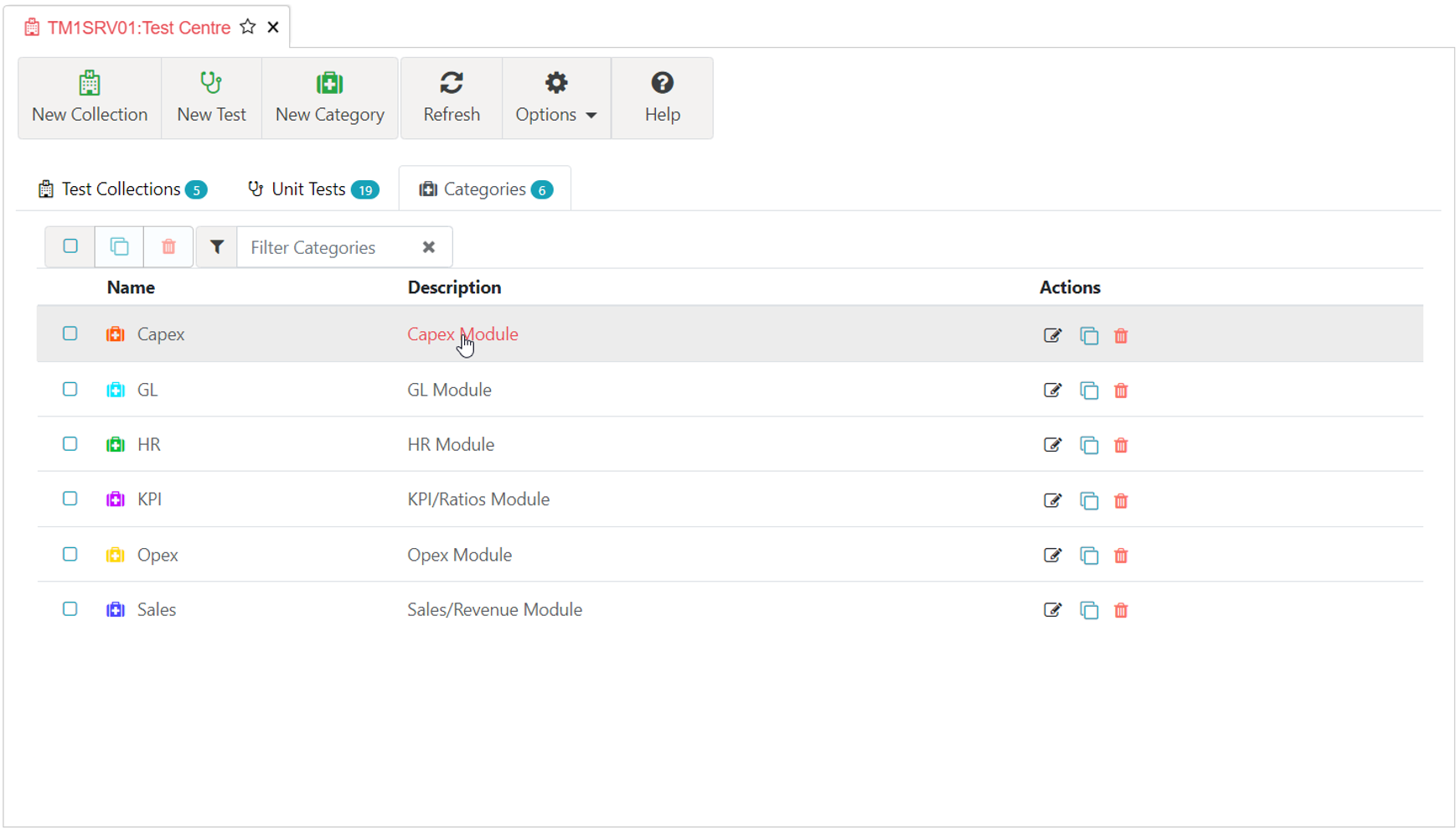The image size is (1456, 828).
Task: Open the Capex Module description link
Action: click(462, 334)
